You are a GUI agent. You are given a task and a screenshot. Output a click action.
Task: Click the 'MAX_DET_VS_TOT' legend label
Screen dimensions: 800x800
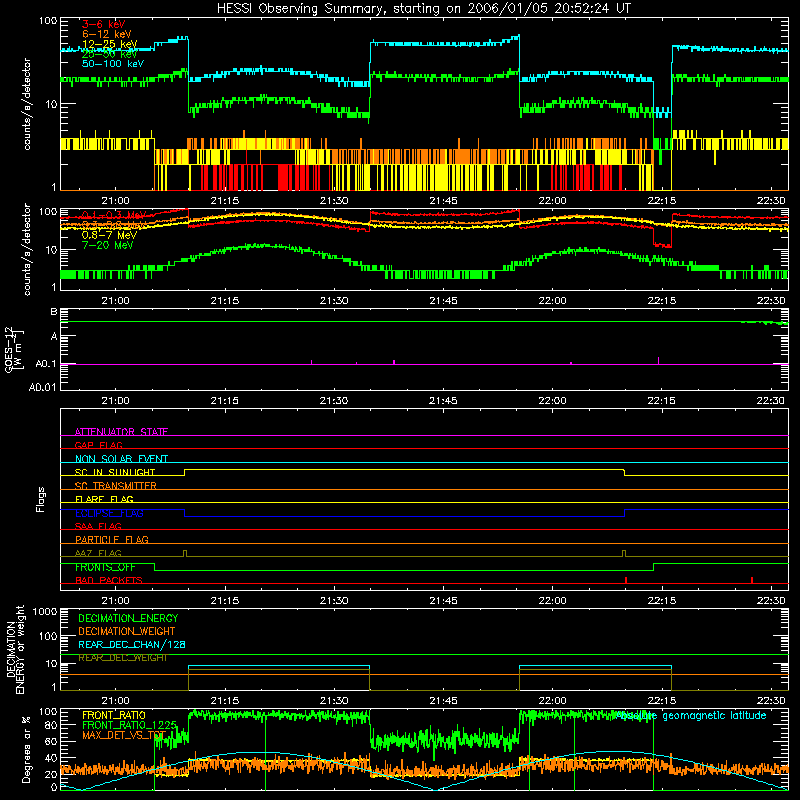tap(124, 735)
